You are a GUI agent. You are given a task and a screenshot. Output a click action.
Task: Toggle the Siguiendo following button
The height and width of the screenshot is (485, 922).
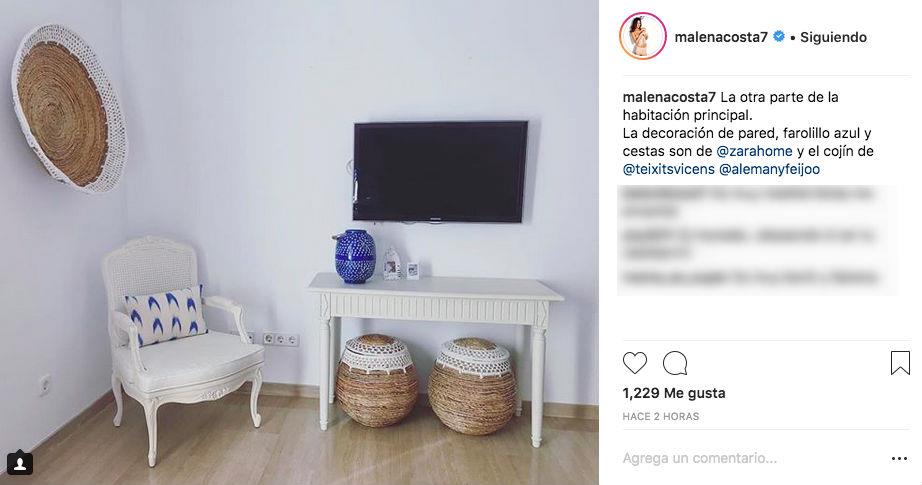click(x=833, y=37)
